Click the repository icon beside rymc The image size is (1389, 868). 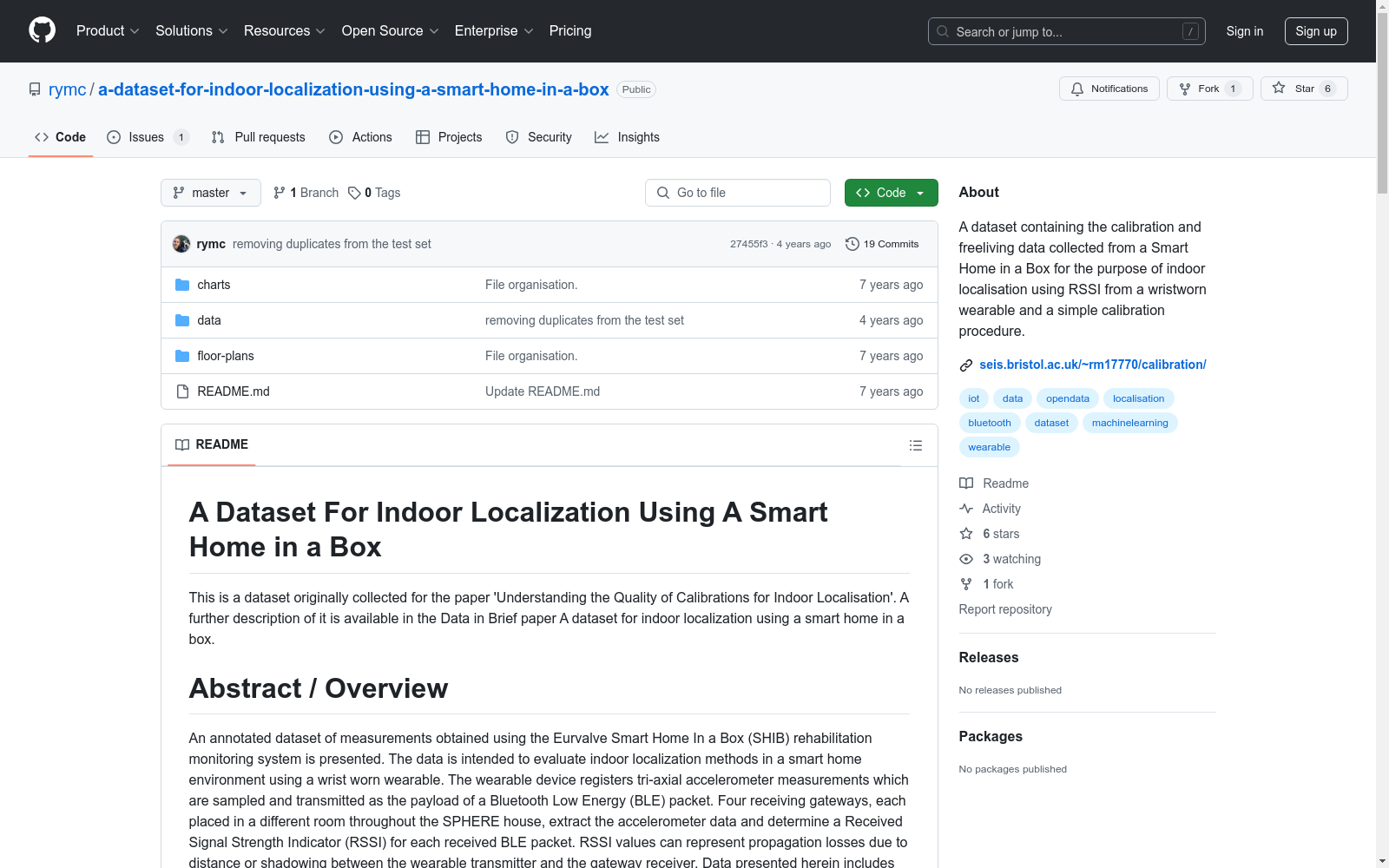click(x=35, y=89)
